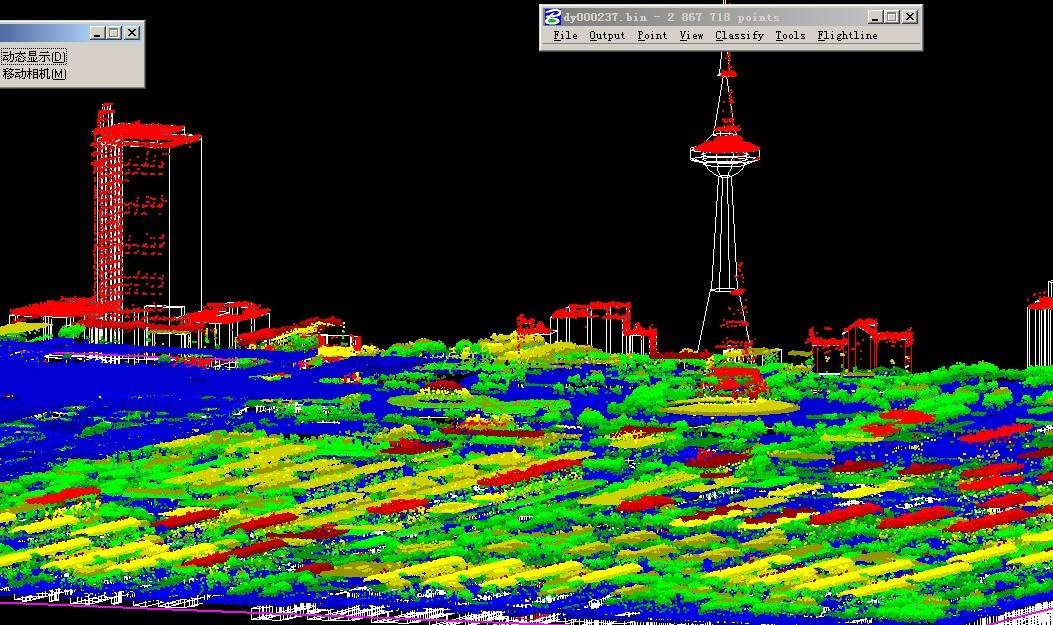
Task: Open the File menu
Action: [565, 35]
